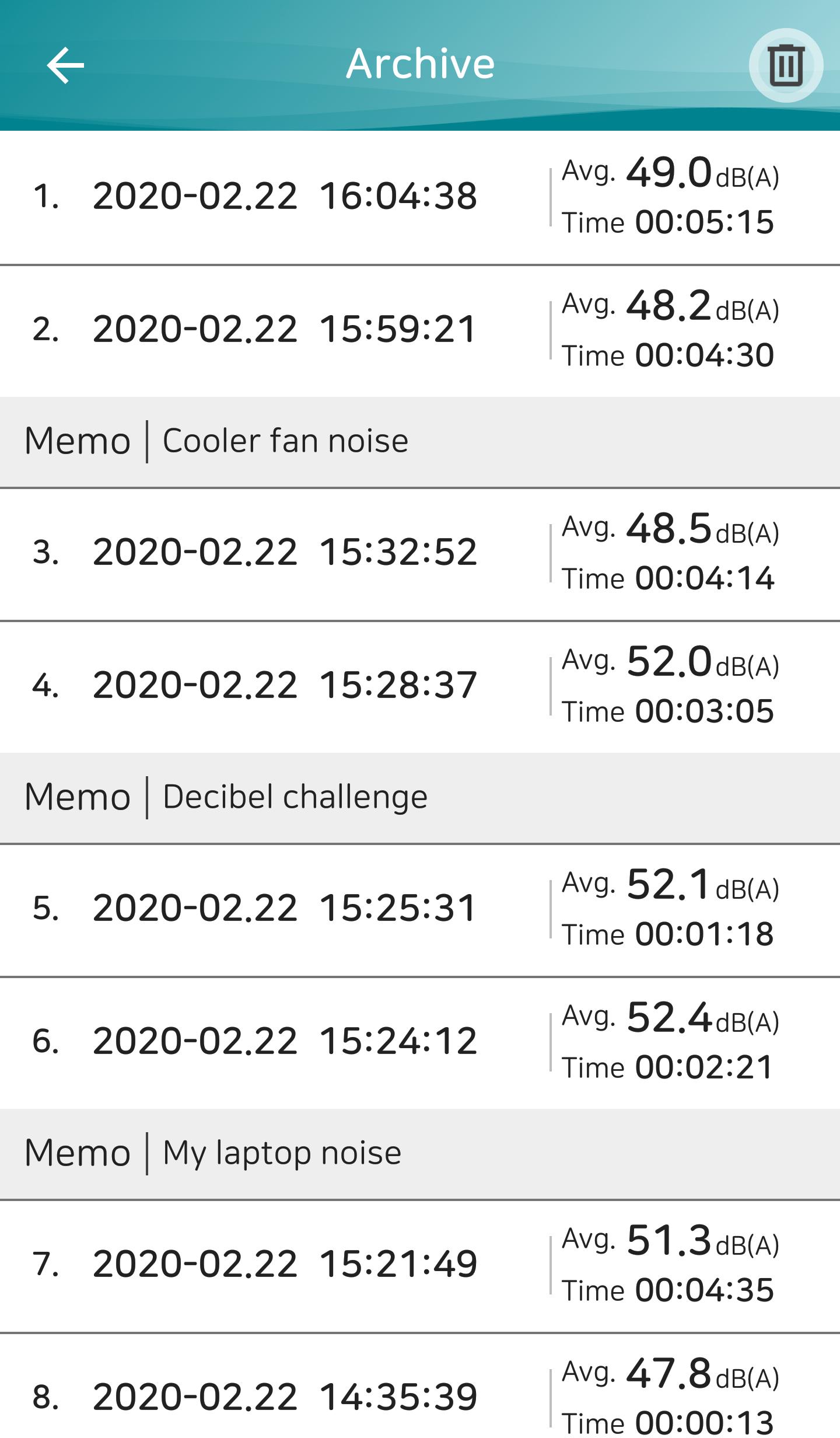This screenshot has height=1438, width=840.
Task: Select the My laptop noise memo
Action: point(282,1153)
